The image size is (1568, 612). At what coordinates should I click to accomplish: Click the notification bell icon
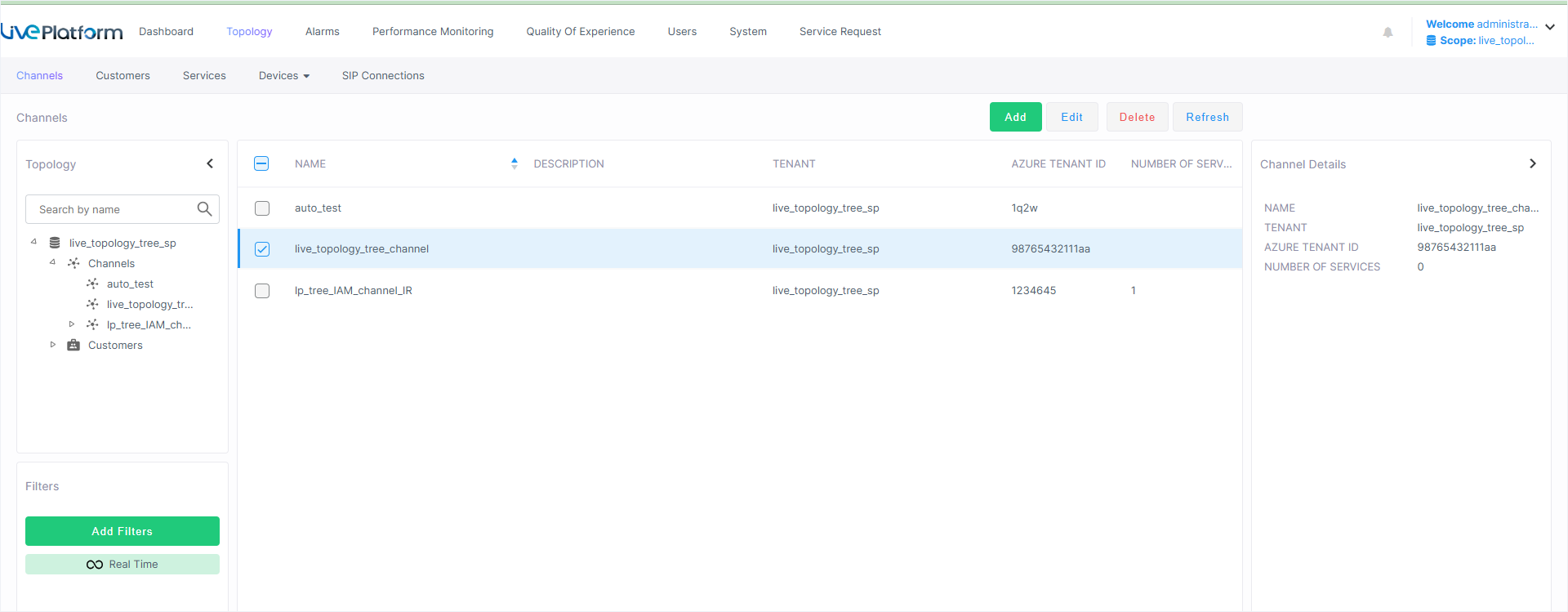tap(1388, 33)
